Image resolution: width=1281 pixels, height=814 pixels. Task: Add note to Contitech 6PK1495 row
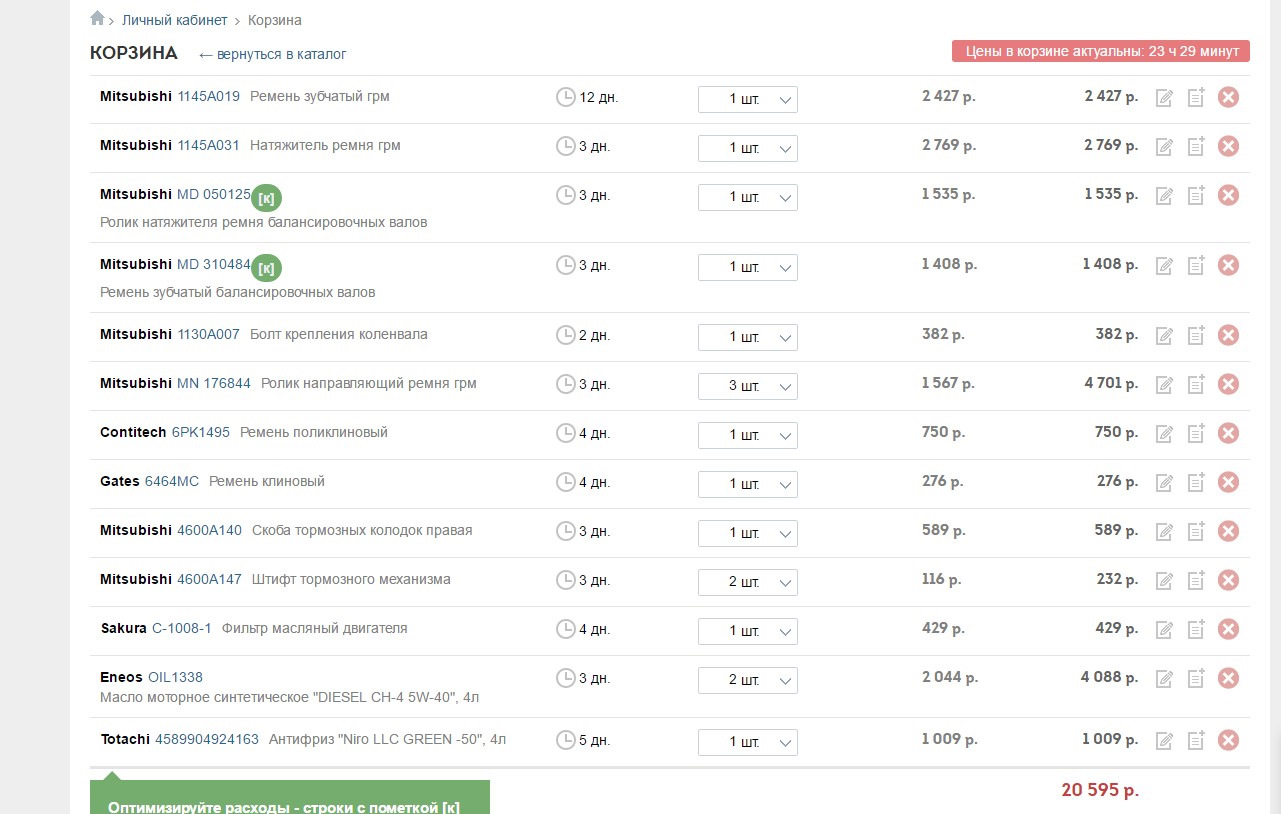pyautogui.click(x=1195, y=433)
